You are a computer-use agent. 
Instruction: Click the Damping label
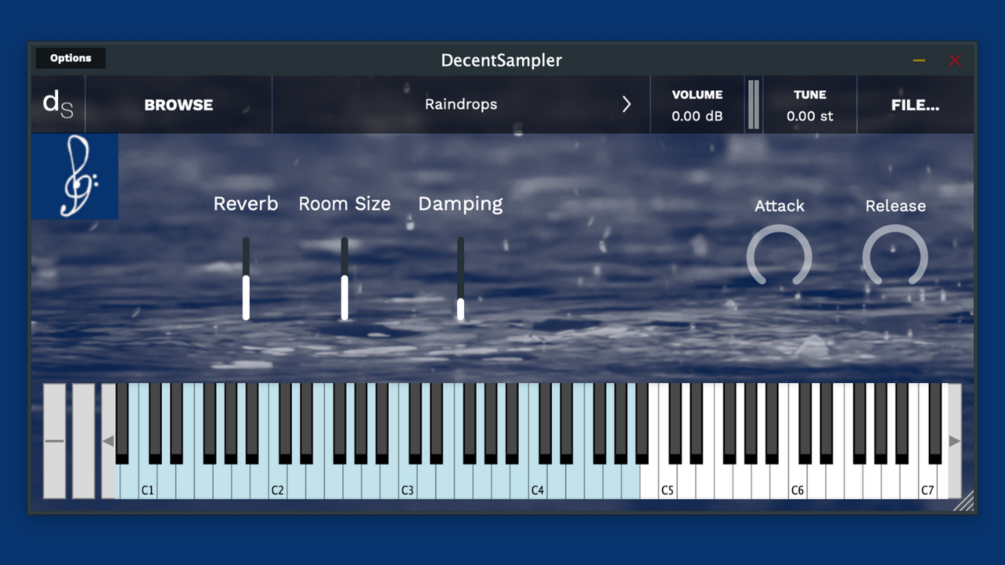click(460, 204)
